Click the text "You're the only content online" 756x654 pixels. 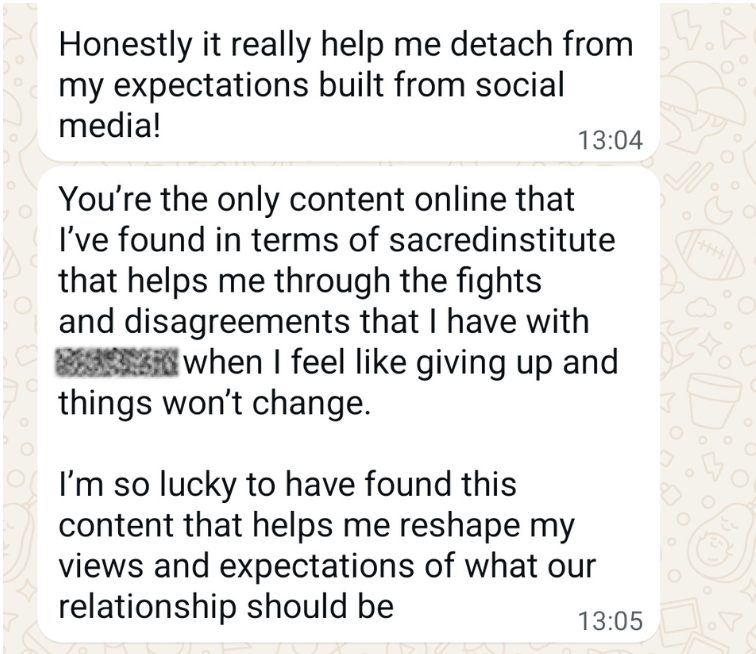(x=317, y=199)
